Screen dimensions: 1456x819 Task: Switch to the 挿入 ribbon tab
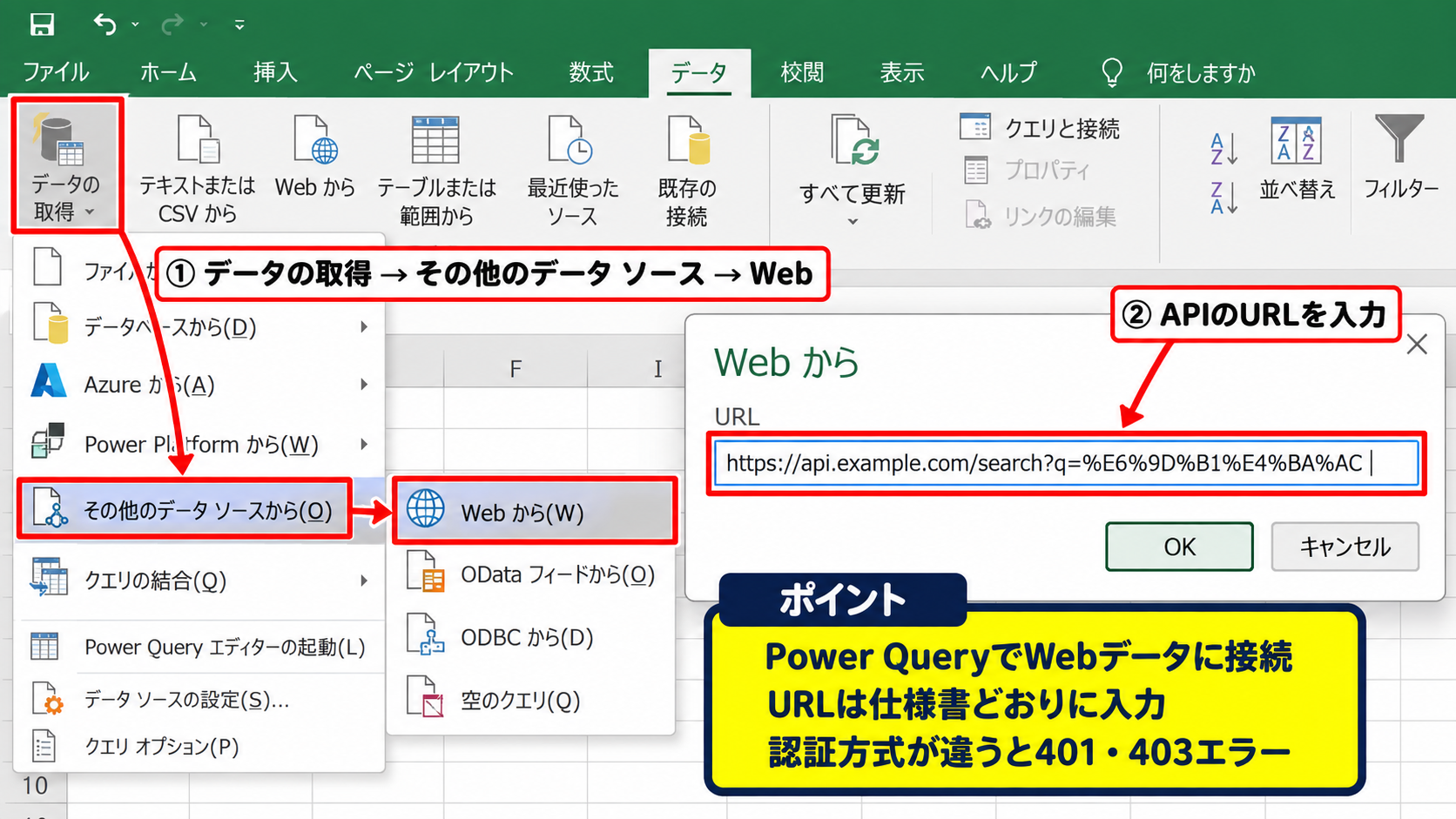[x=275, y=72]
